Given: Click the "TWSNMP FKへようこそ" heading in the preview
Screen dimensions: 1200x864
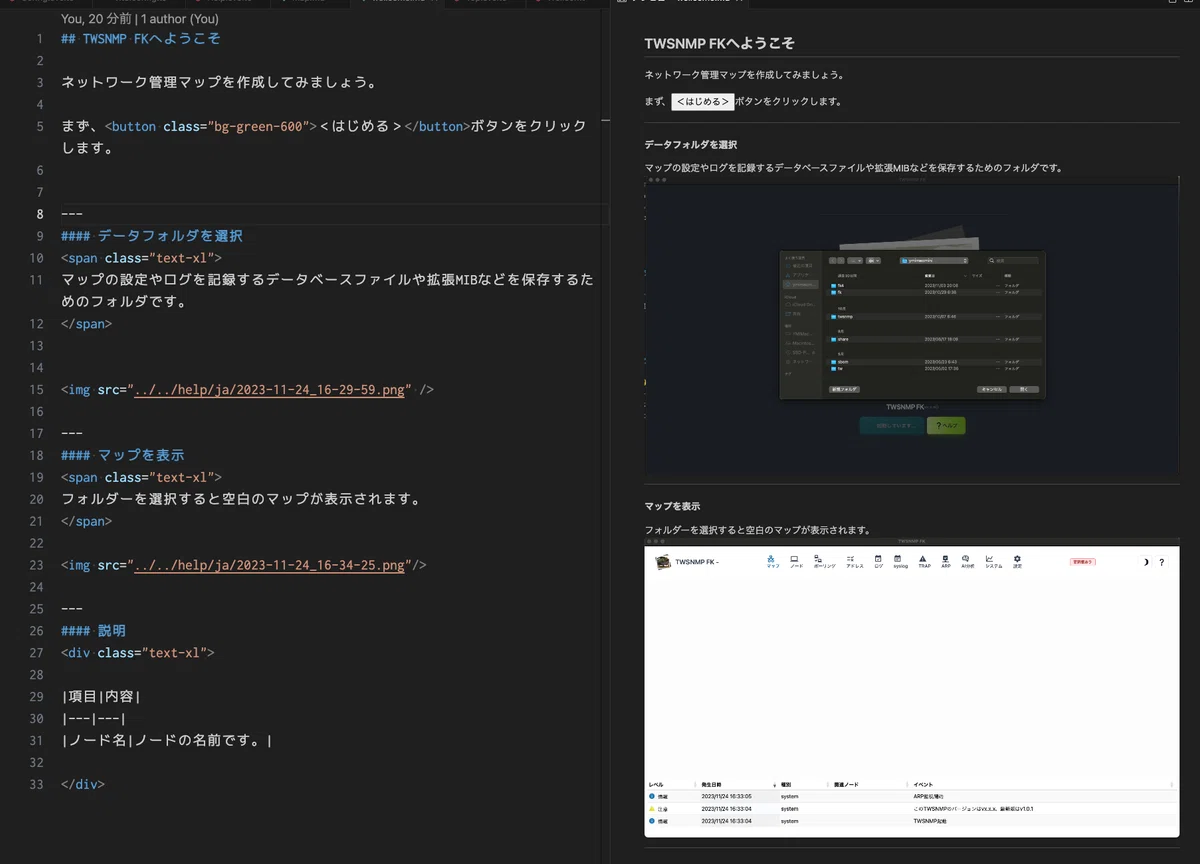Looking at the screenshot, I should tap(720, 44).
